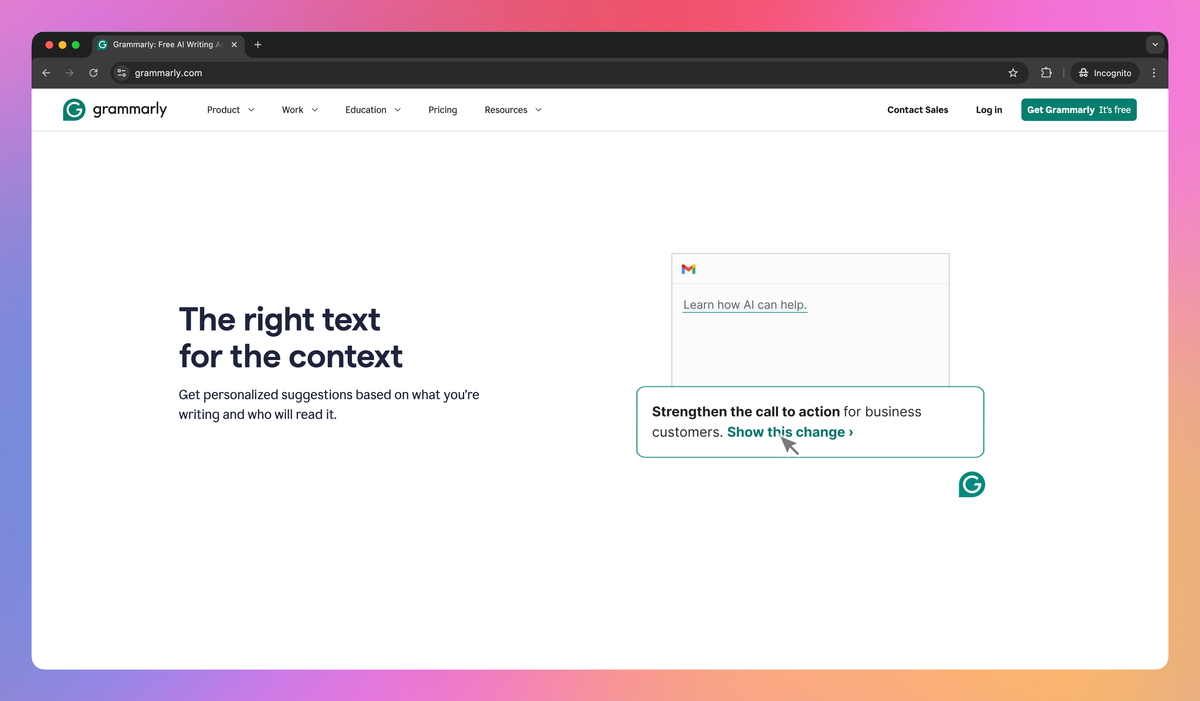Expand the Resources menu

(x=513, y=110)
